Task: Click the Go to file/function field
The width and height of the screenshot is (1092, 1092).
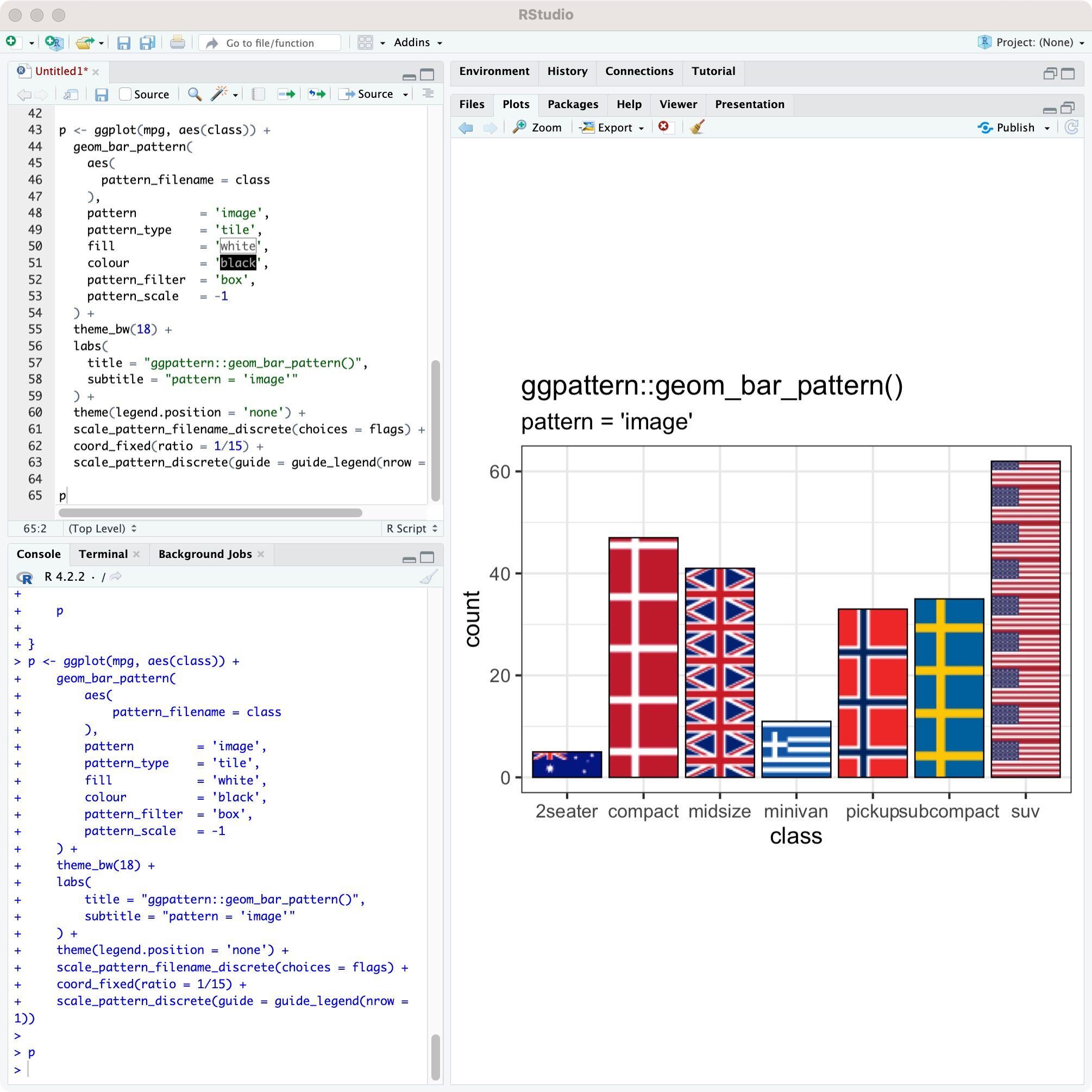Action: point(270,43)
